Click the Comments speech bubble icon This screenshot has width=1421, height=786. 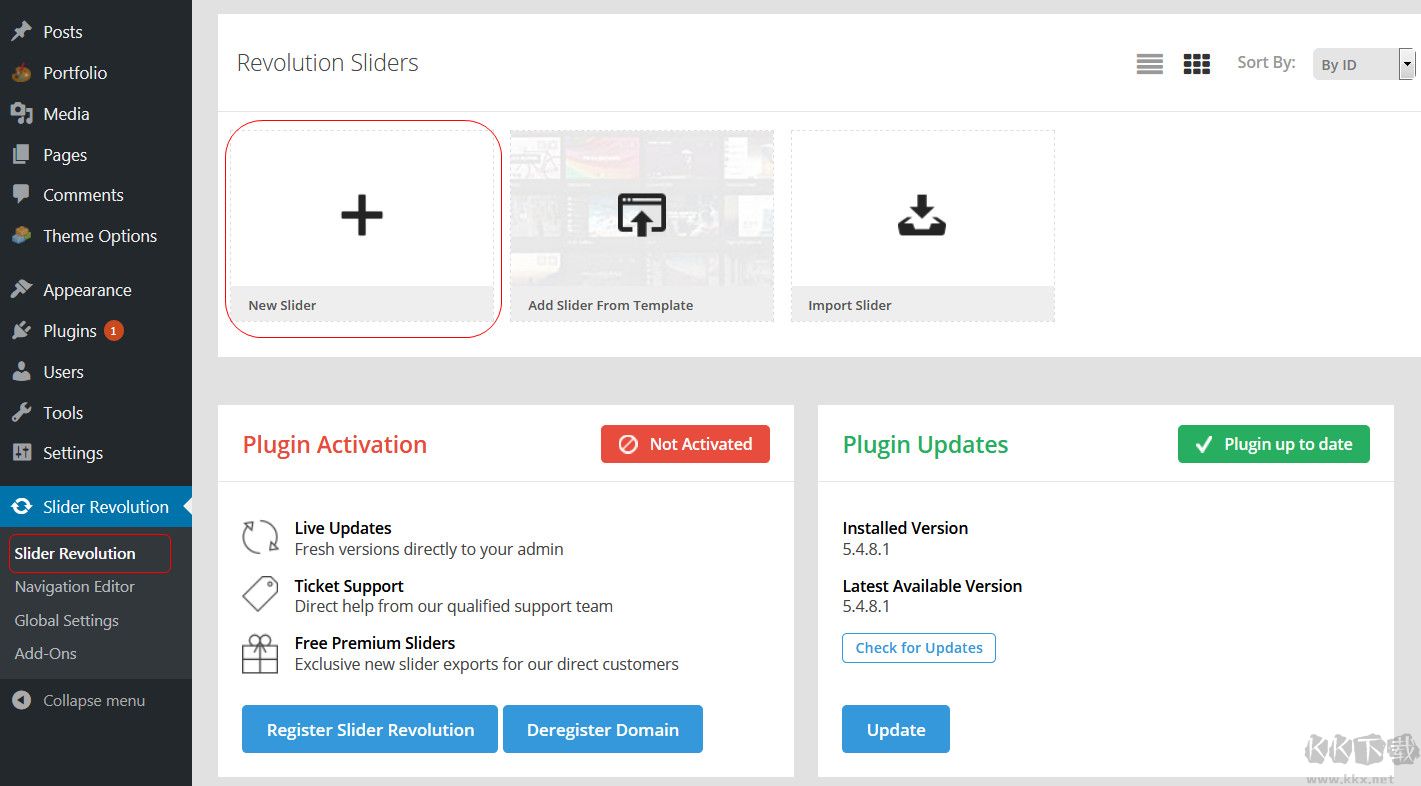click(21, 195)
